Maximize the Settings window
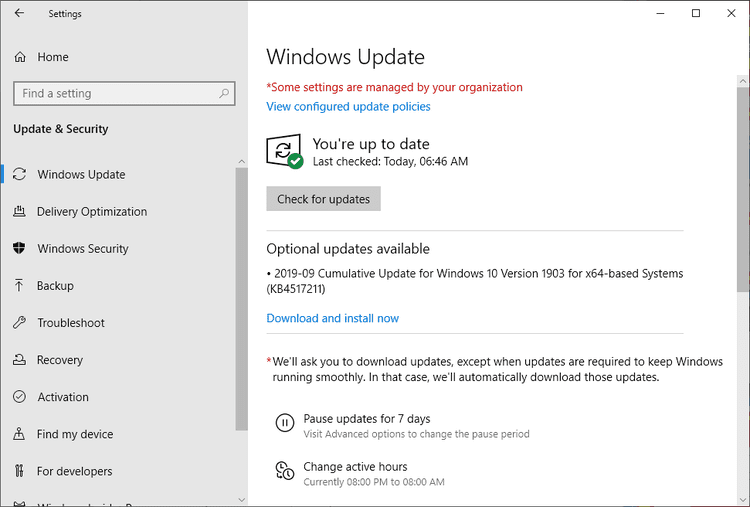The image size is (750, 507). (696, 13)
